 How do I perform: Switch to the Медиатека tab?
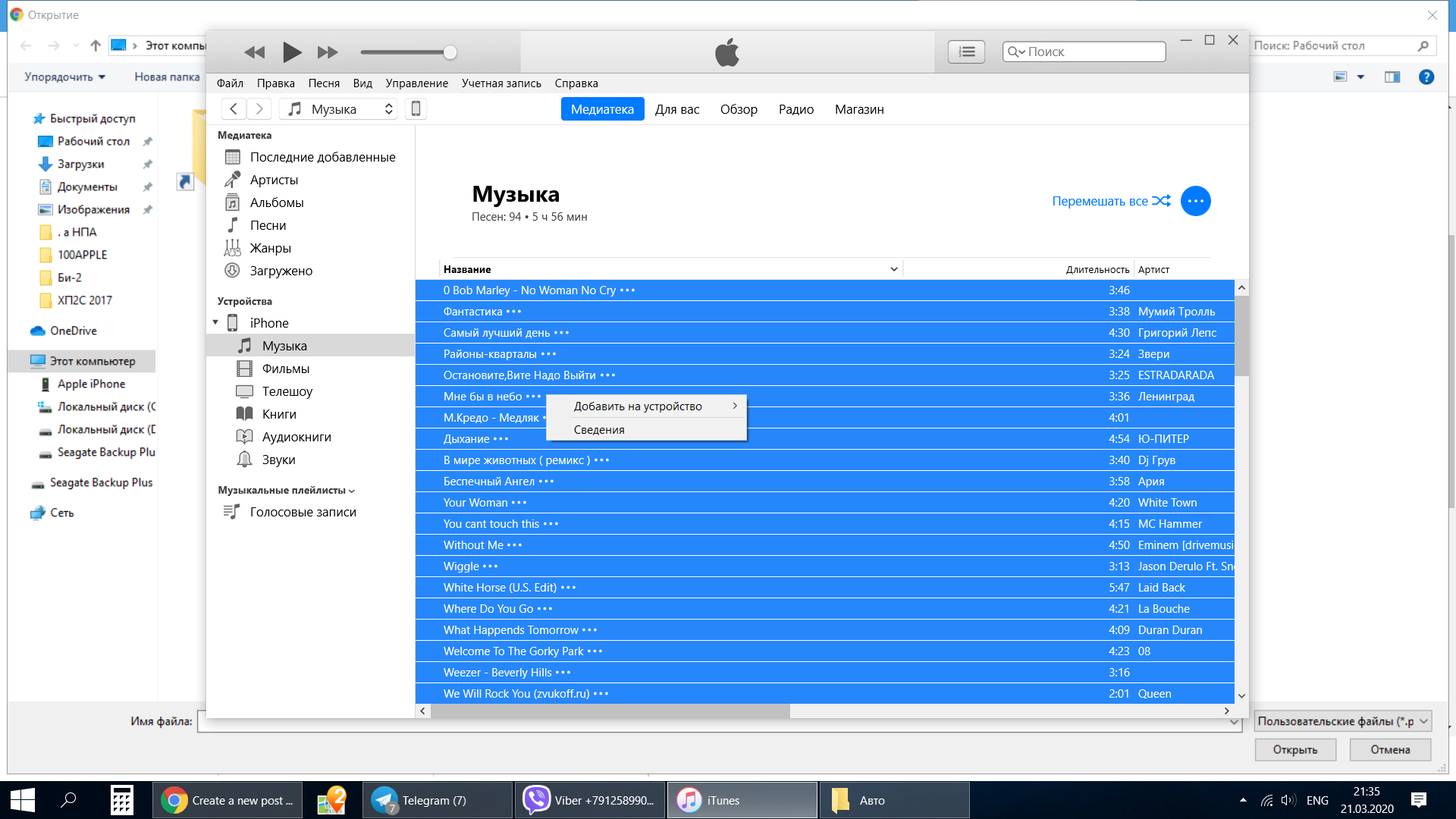602,109
